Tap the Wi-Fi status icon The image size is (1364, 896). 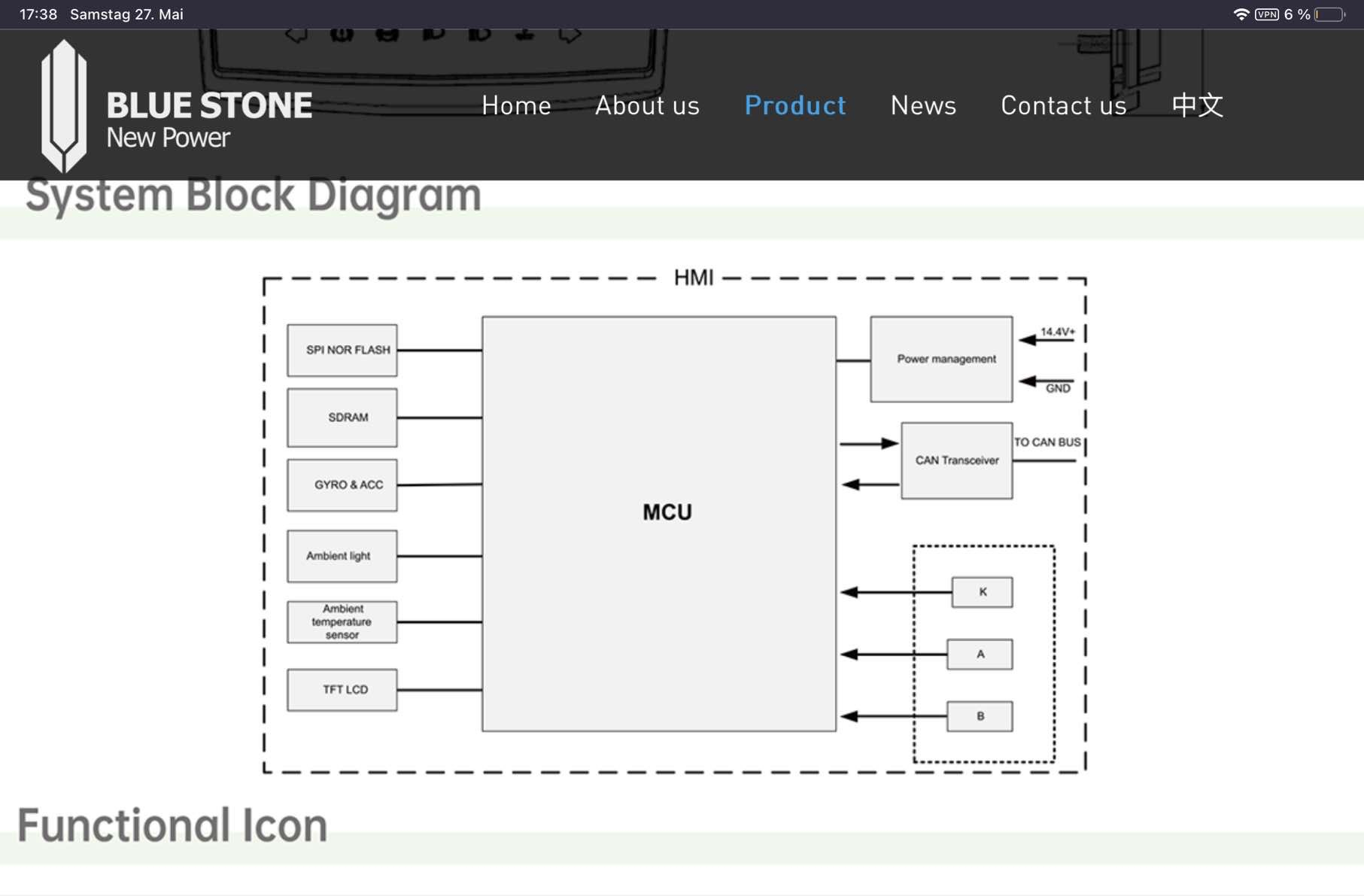point(1241,14)
